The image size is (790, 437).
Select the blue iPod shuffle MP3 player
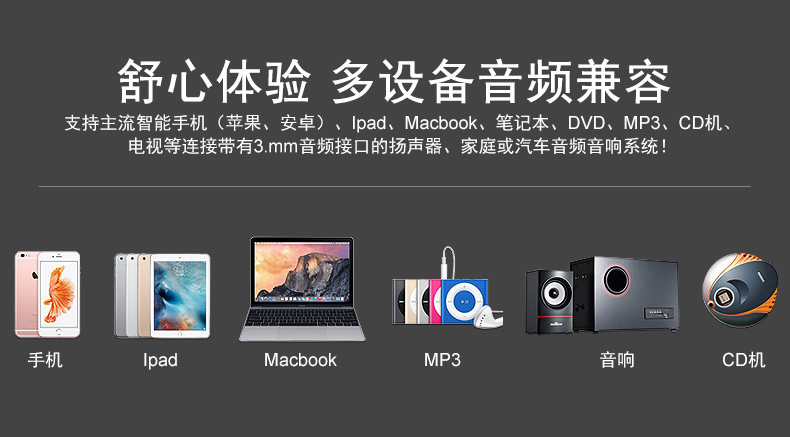tap(464, 301)
